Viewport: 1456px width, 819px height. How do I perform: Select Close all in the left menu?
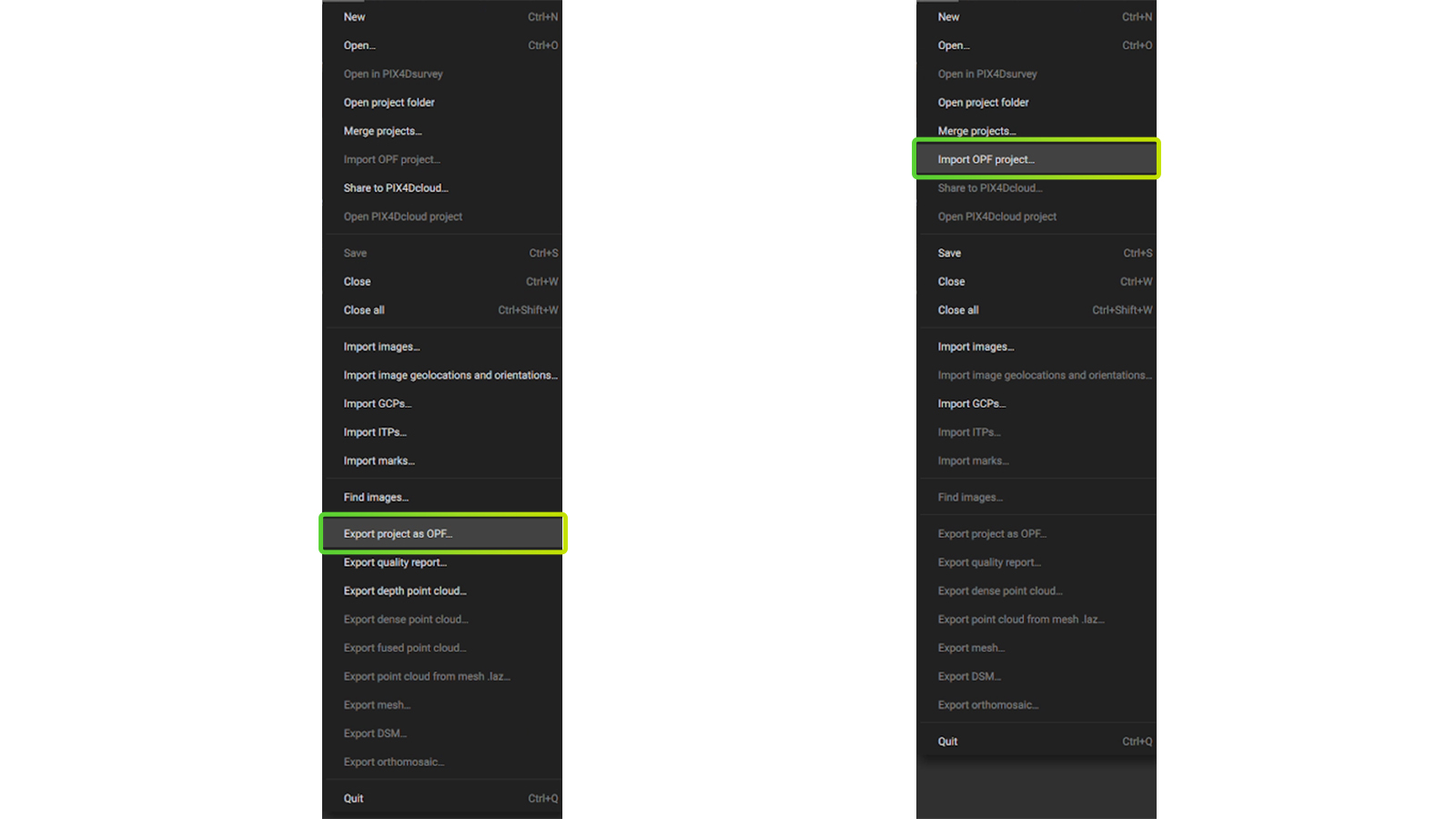point(442,310)
